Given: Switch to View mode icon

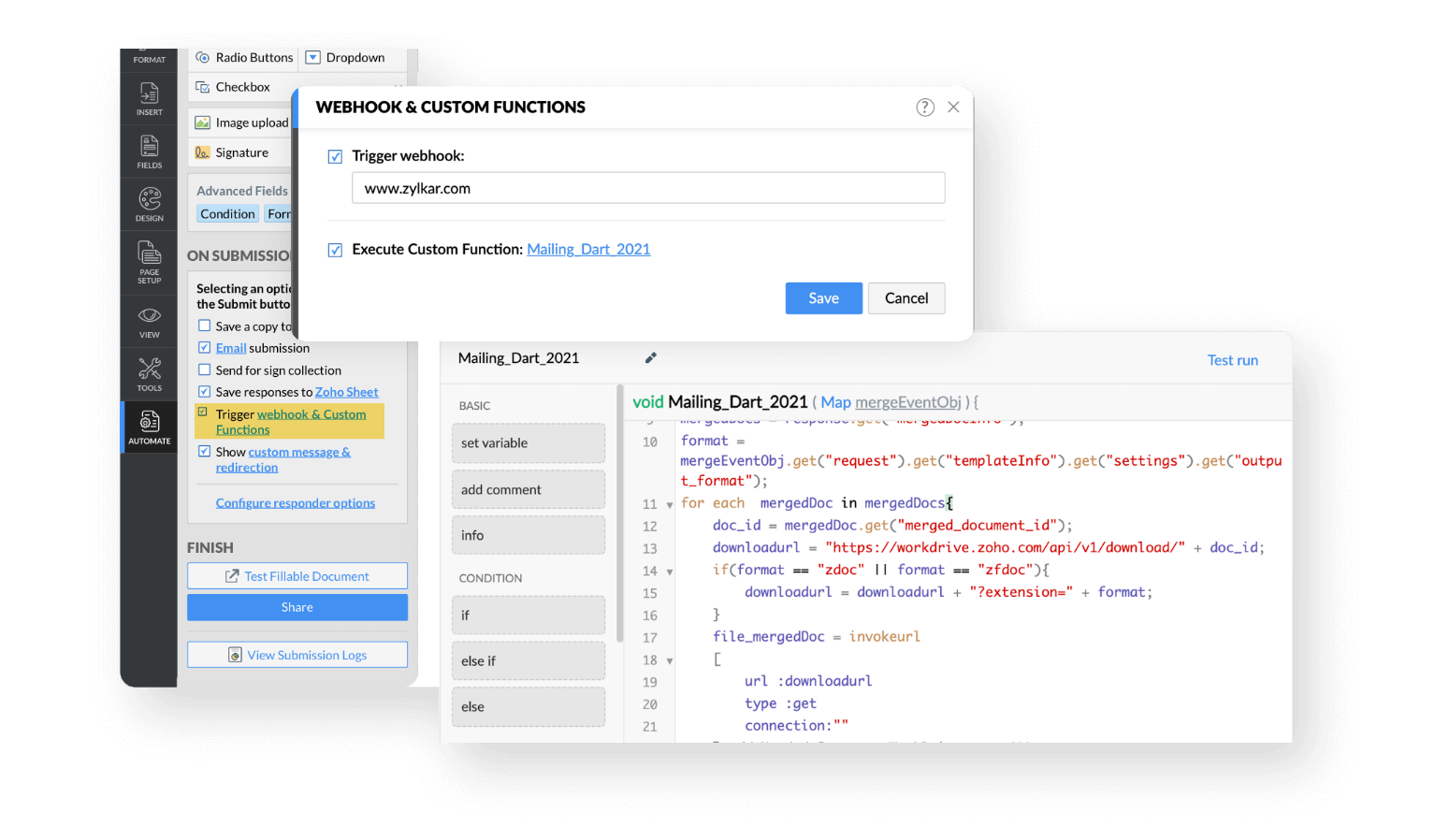Looking at the screenshot, I should pos(149,321).
